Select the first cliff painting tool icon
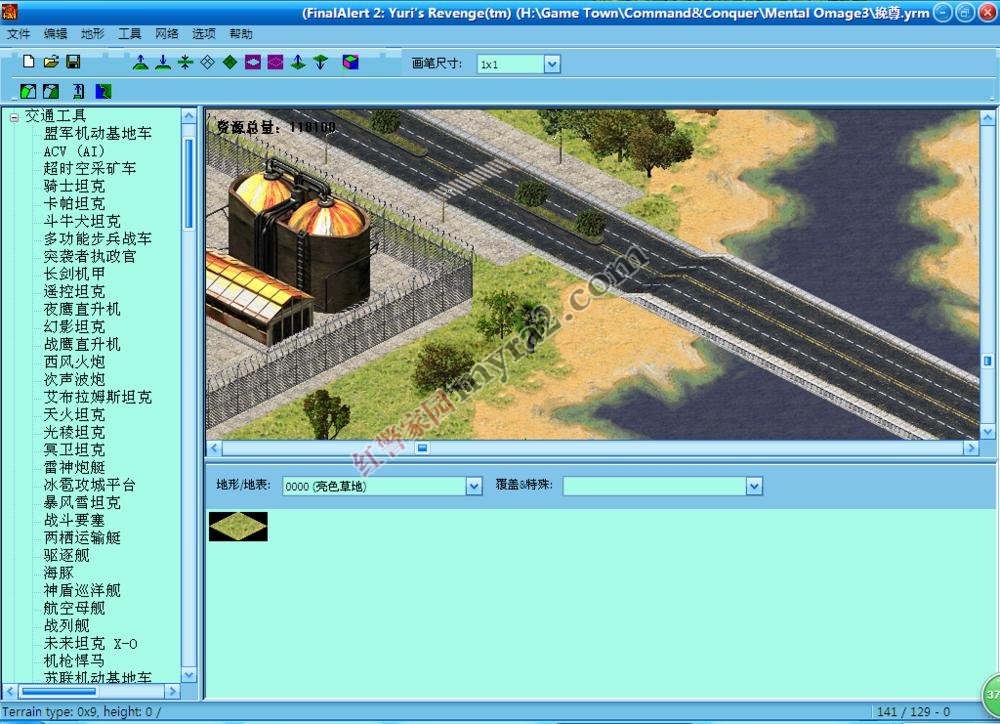The height and width of the screenshot is (724, 1000). [x=28, y=91]
